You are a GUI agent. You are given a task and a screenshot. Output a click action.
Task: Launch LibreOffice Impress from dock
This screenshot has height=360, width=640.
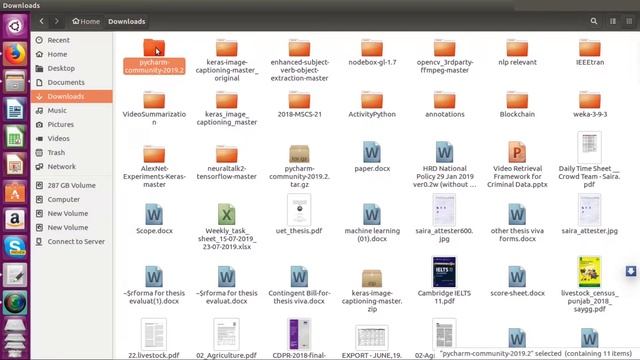coord(15,165)
